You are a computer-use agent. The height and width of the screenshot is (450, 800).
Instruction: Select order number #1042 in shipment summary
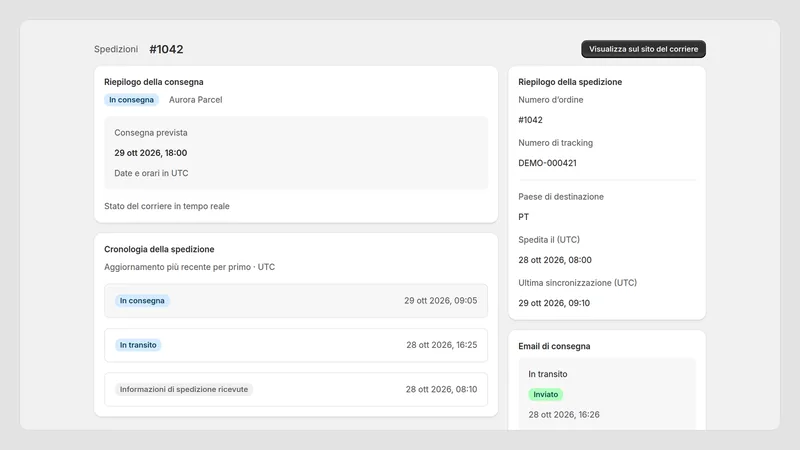pos(530,120)
